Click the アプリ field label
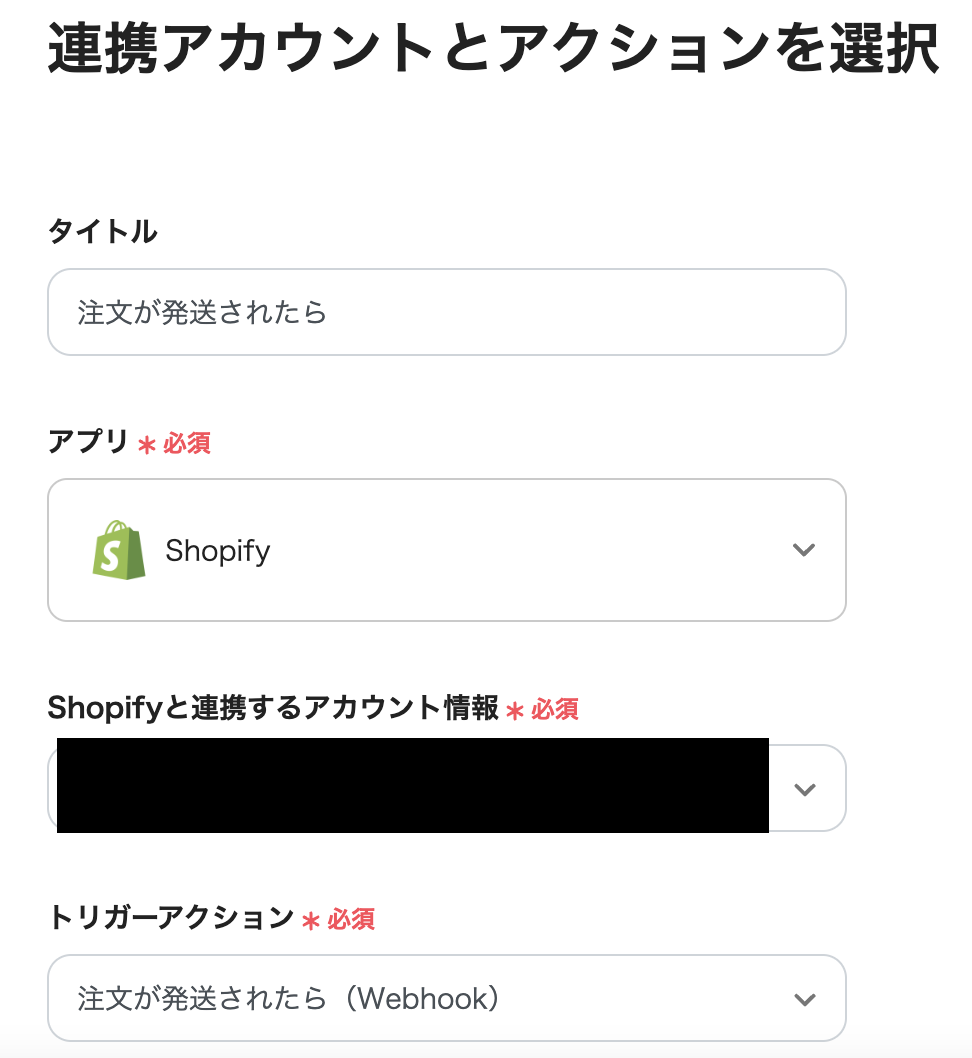 pyautogui.click(x=88, y=441)
